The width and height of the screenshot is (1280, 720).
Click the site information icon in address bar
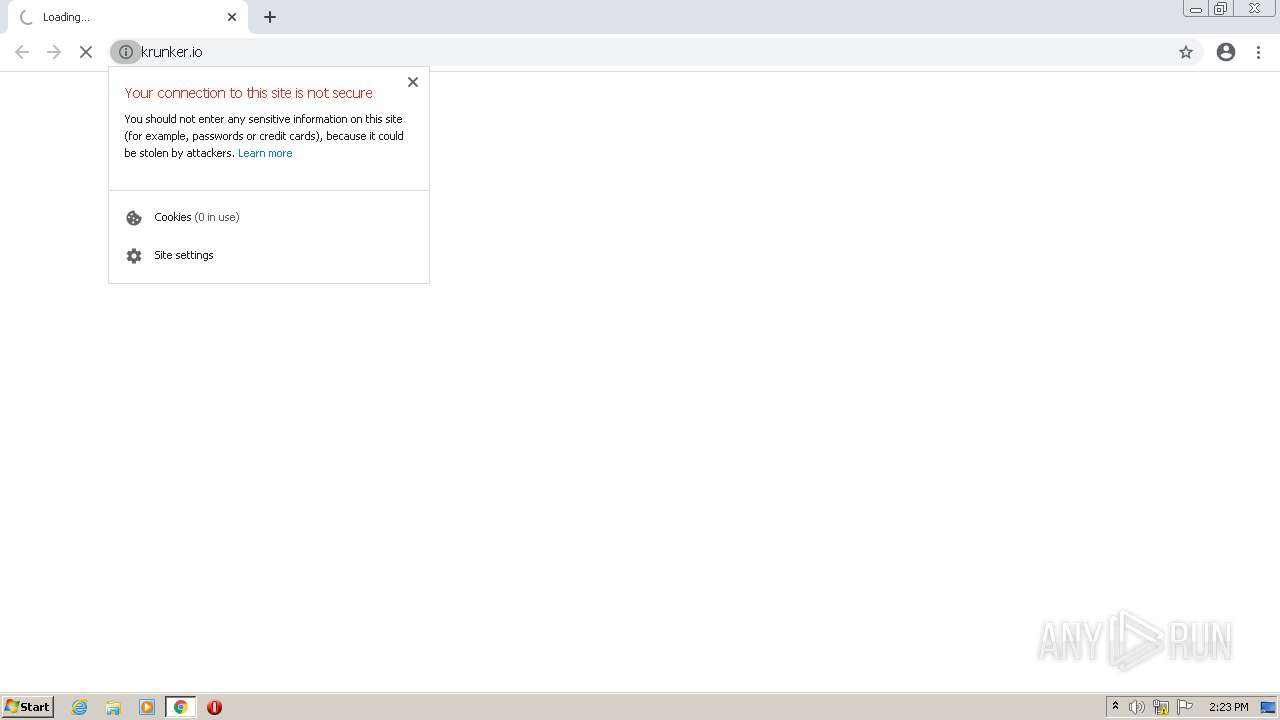coord(126,52)
